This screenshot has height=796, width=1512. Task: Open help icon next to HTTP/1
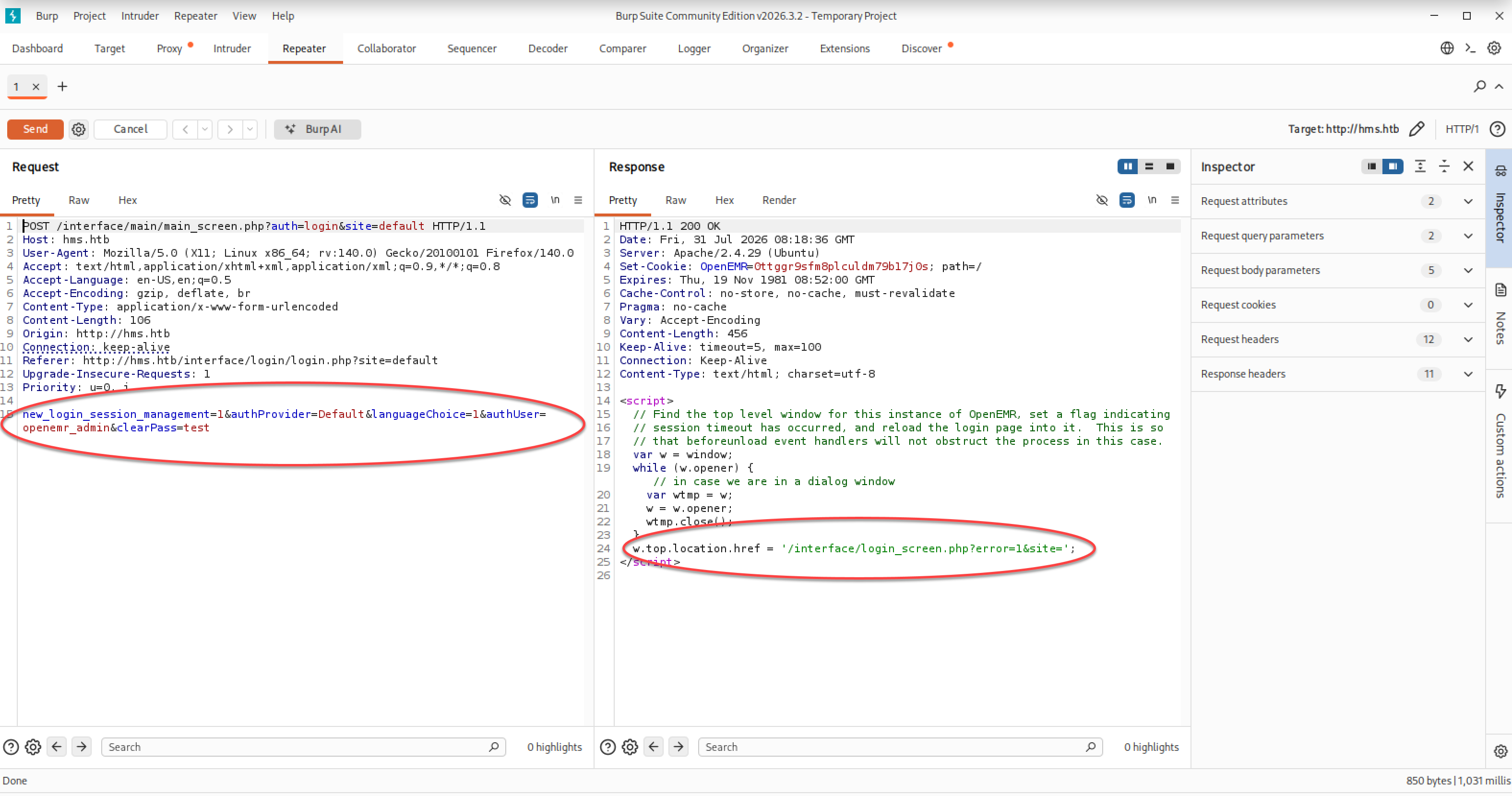[1497, 129]
